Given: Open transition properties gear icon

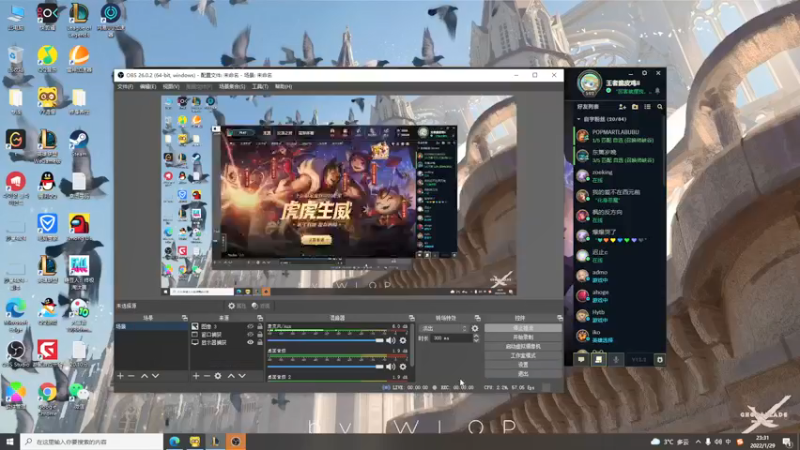Looking at the screenshot, I should [x=475, y=329].
